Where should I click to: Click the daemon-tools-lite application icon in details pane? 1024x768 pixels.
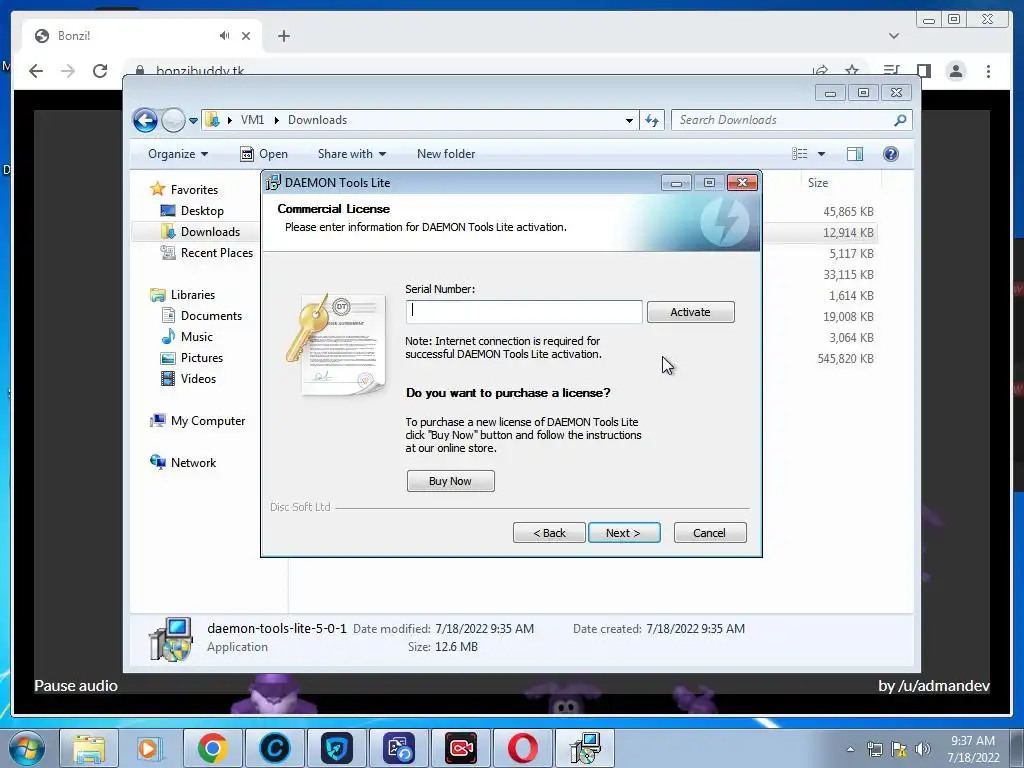(x=170, y=639)
